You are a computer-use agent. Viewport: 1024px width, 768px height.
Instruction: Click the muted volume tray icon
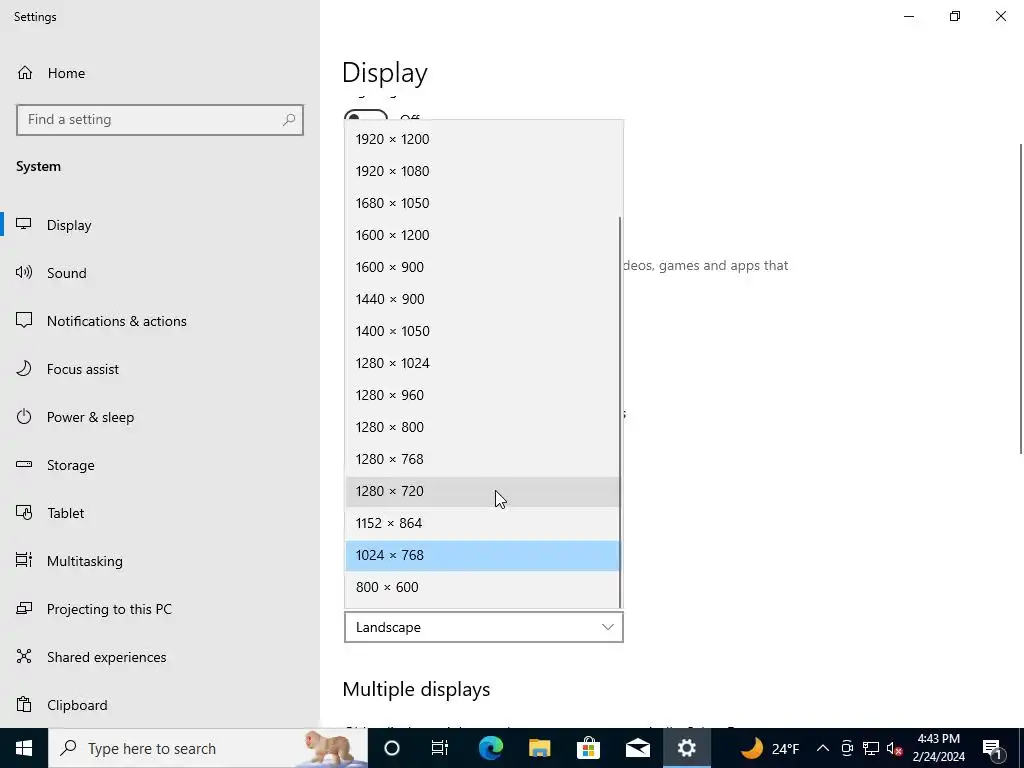point(895,748)
